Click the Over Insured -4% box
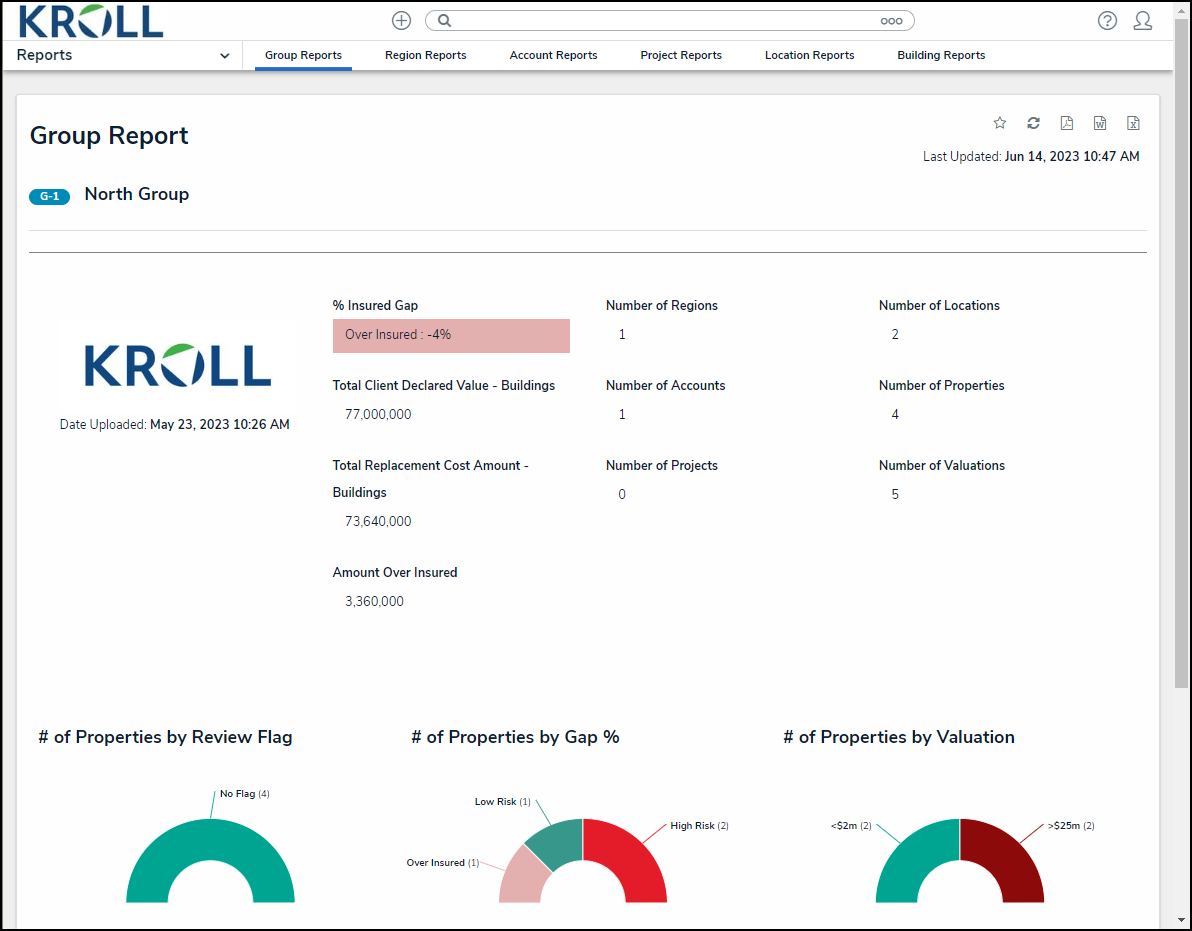1192x931 pixels. [x=451, y=335]
